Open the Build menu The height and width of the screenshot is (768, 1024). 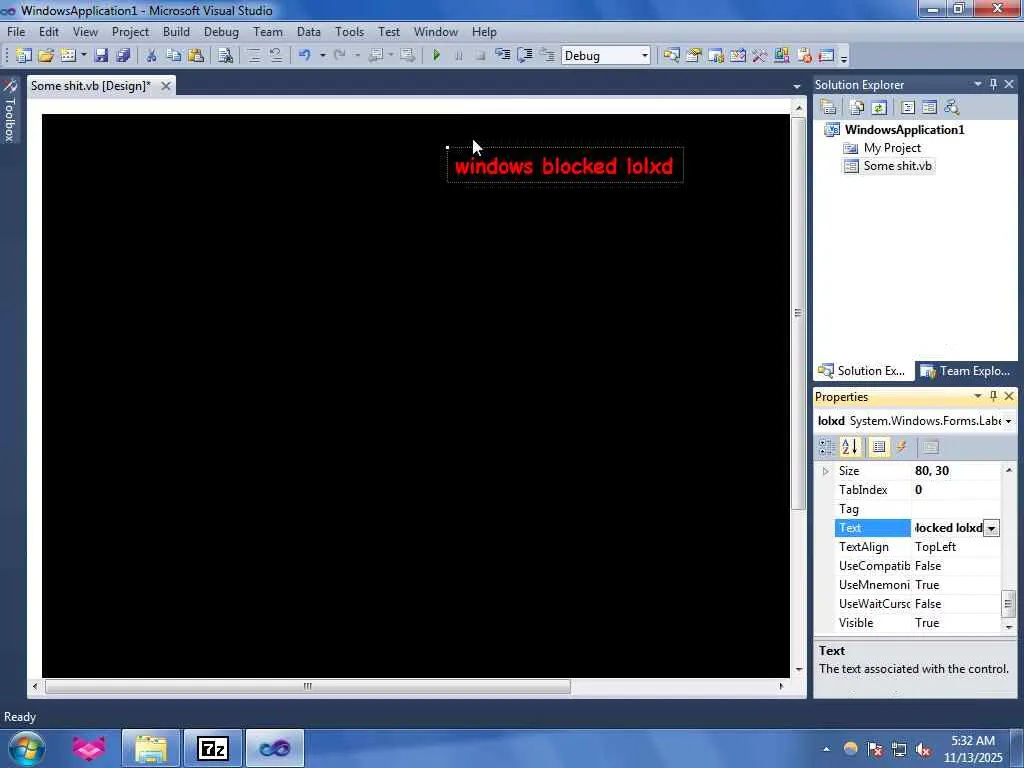[x=176, y=31]
